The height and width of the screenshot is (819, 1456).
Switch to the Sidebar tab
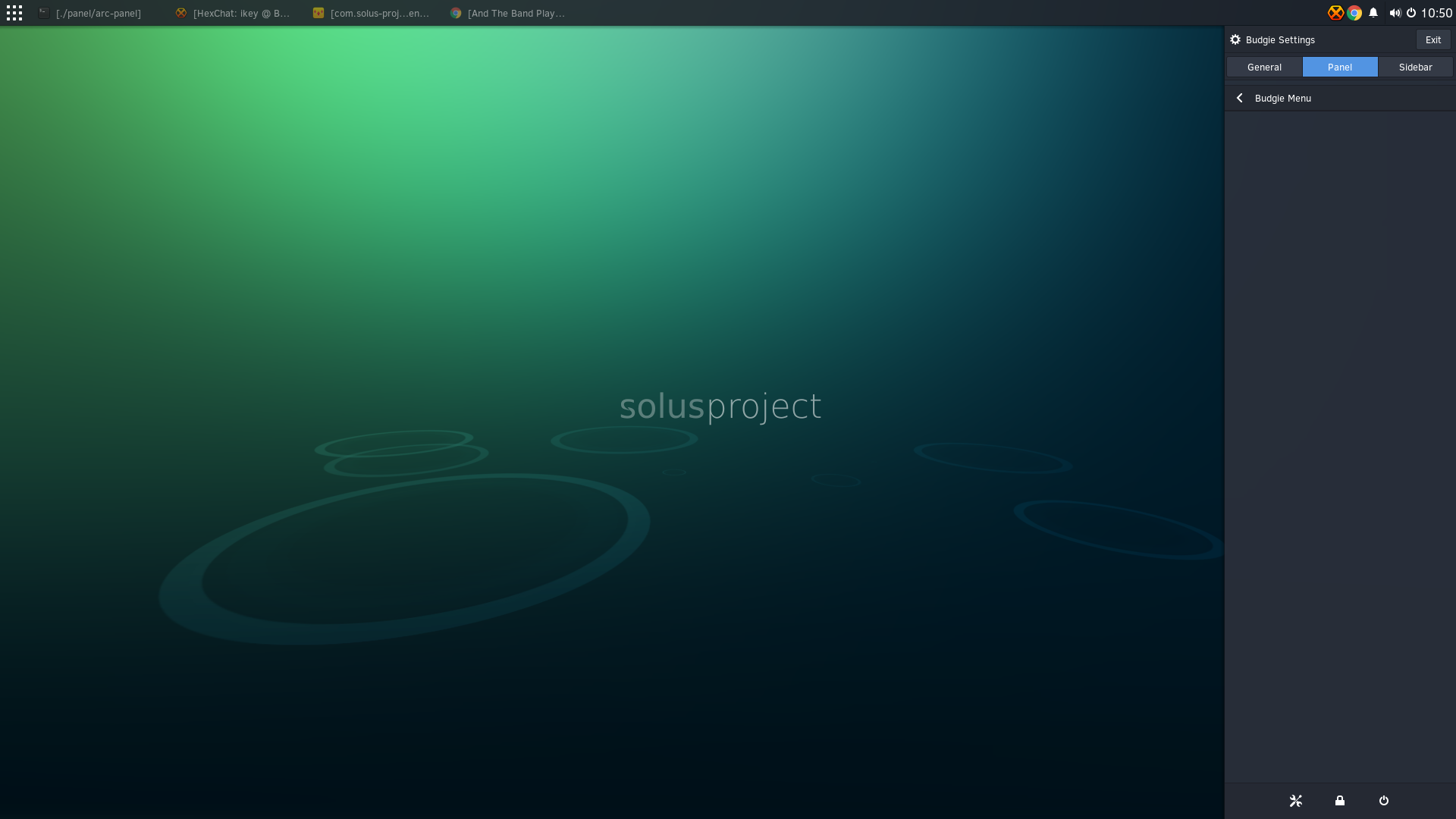(x=1416, y=67)
